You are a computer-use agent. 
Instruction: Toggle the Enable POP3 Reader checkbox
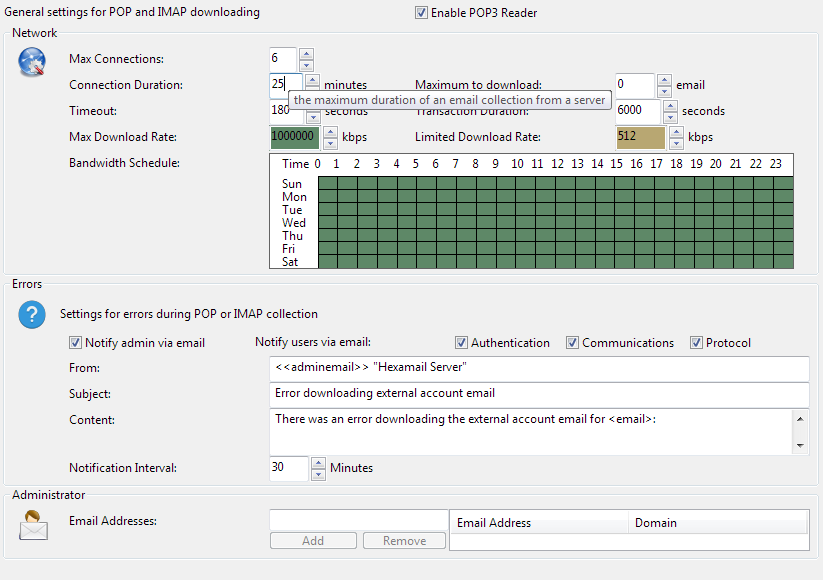[422, 13]
